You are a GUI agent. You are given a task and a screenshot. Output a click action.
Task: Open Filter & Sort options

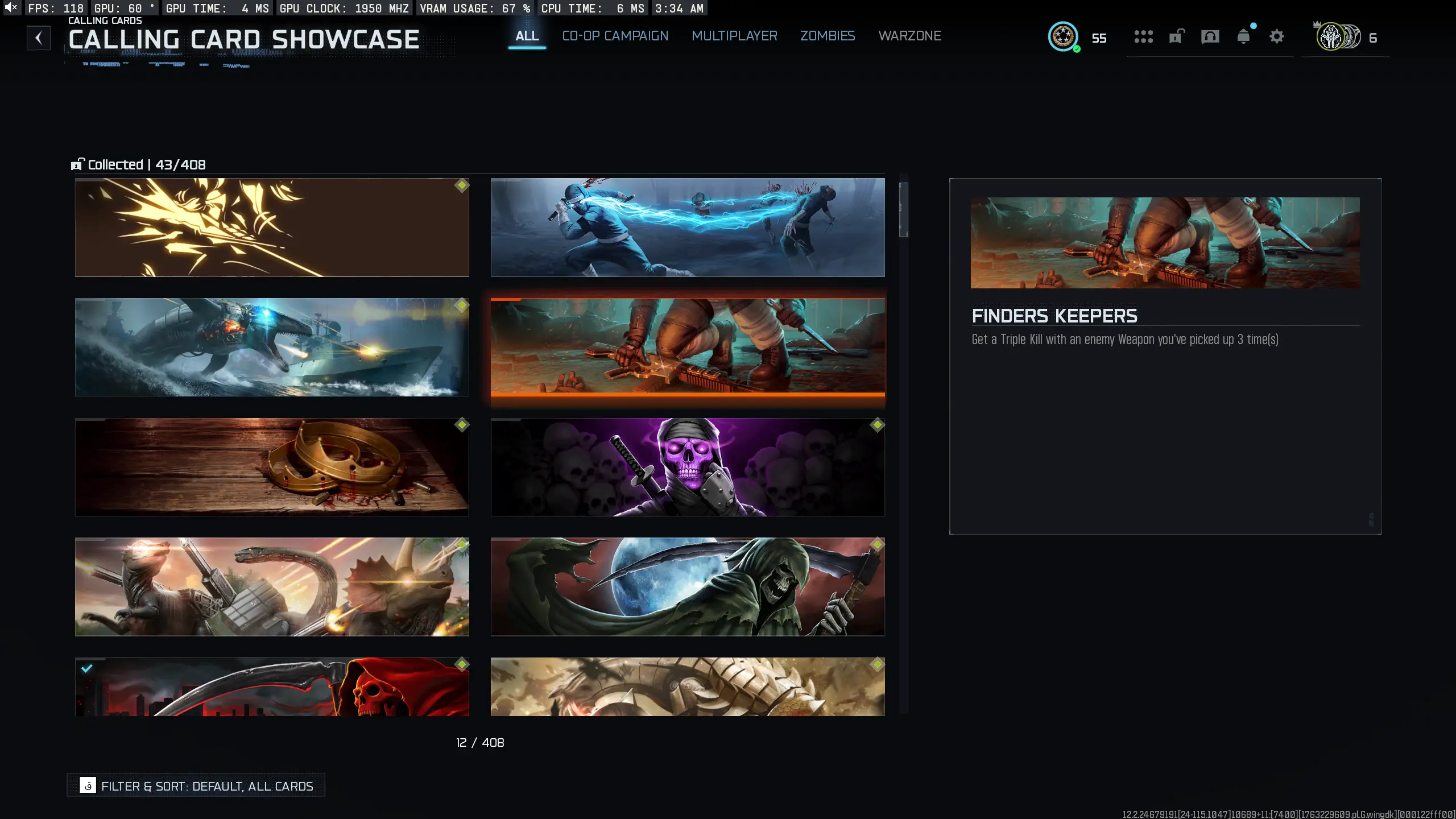(x=196, y=786)
